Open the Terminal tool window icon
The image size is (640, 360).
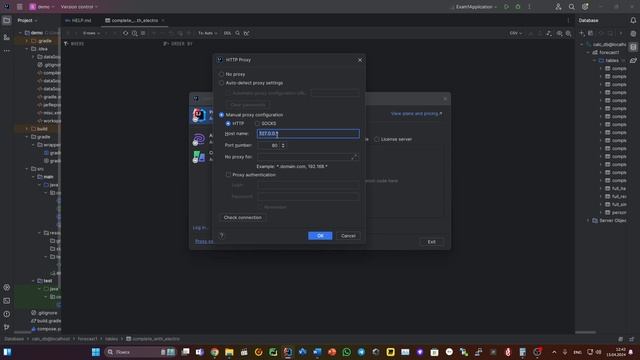7,301
